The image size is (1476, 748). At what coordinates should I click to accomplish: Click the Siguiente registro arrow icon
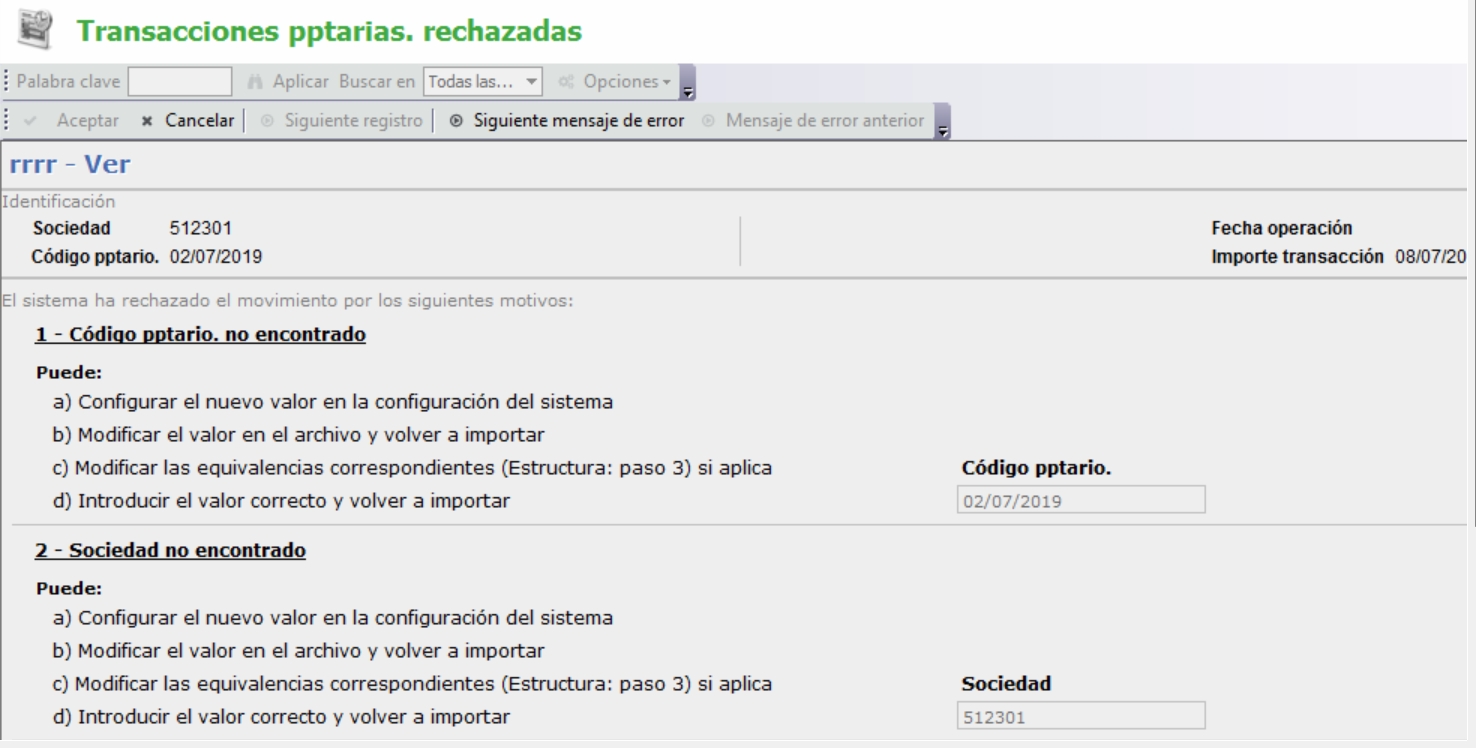[x=266, y=121]
